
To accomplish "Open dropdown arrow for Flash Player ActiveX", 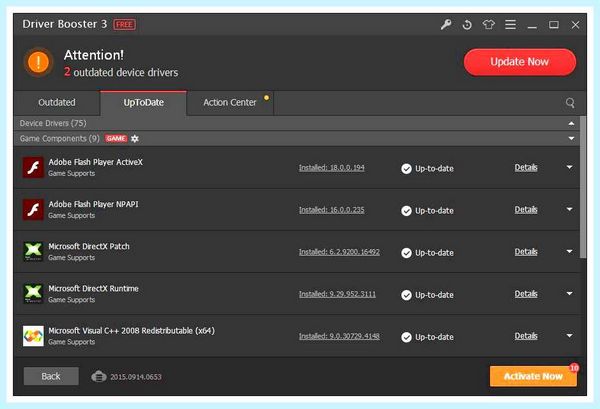I will tap(569, 168).
